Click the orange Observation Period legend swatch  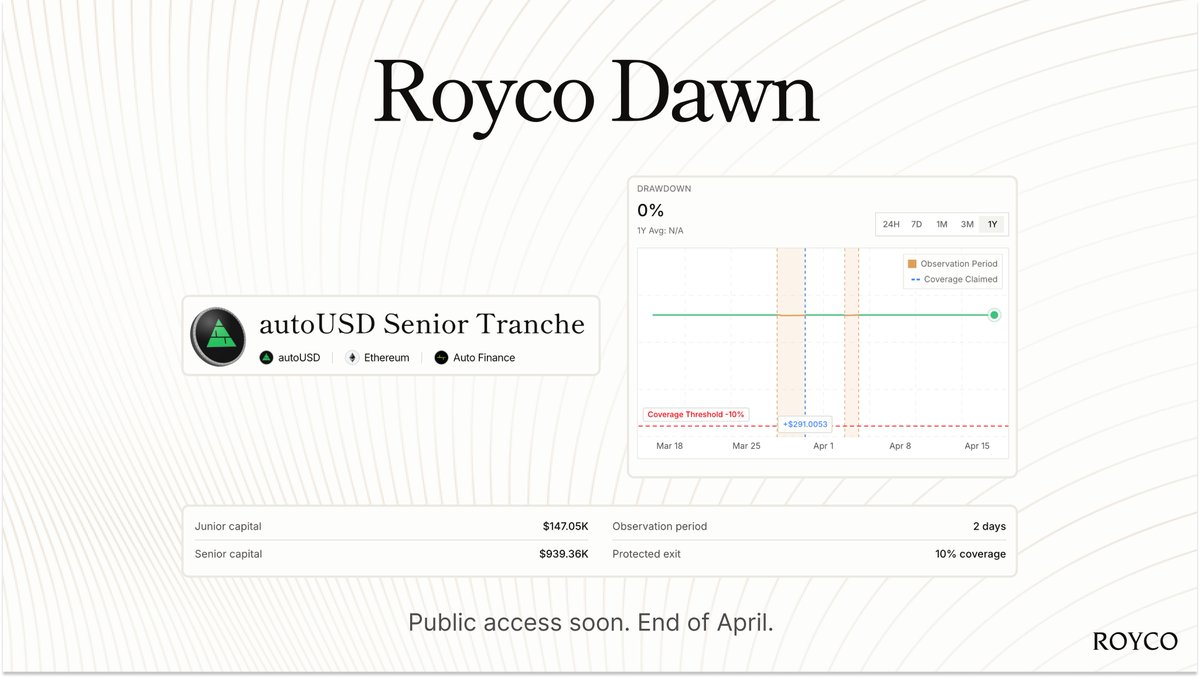pyautogui.click(x=912, y=264)
